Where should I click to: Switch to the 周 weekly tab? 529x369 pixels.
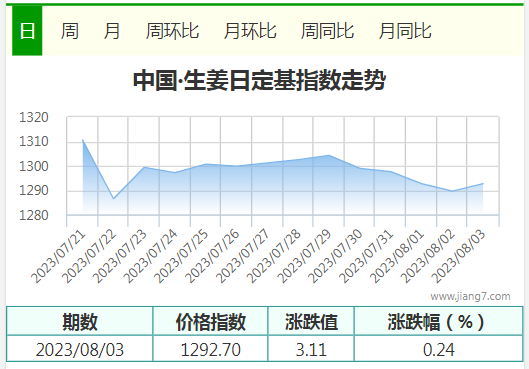click(70, 31)
